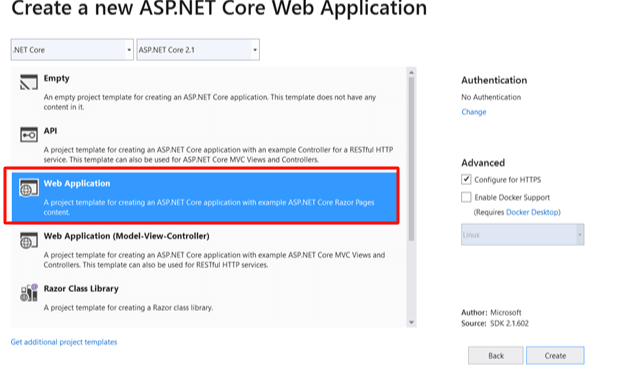This screenshot has height=383, width=633.
Task: Select the Empty template title
Action: click(57, 78)
